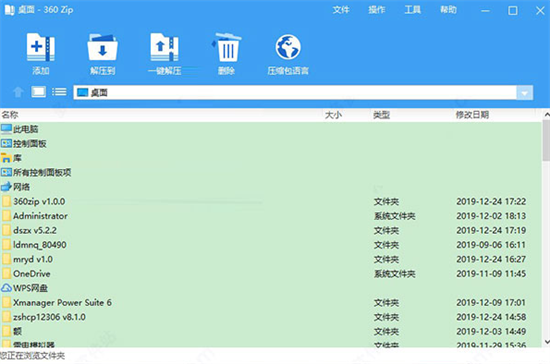Switch to list view mode
The height and width of the screenshot is (364, 550).
pos(59,92)
